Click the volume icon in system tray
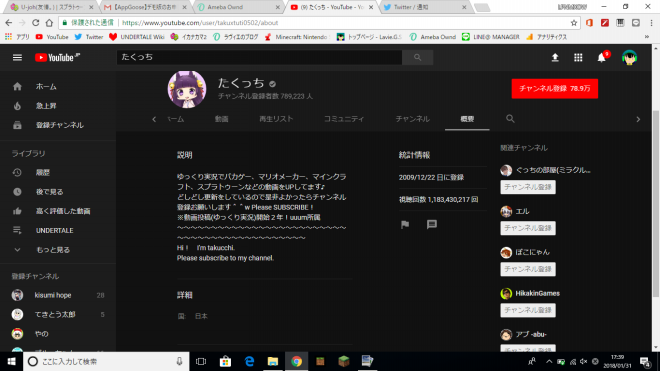Viewport: 660px width, 371px height. (x=584, y=361)
